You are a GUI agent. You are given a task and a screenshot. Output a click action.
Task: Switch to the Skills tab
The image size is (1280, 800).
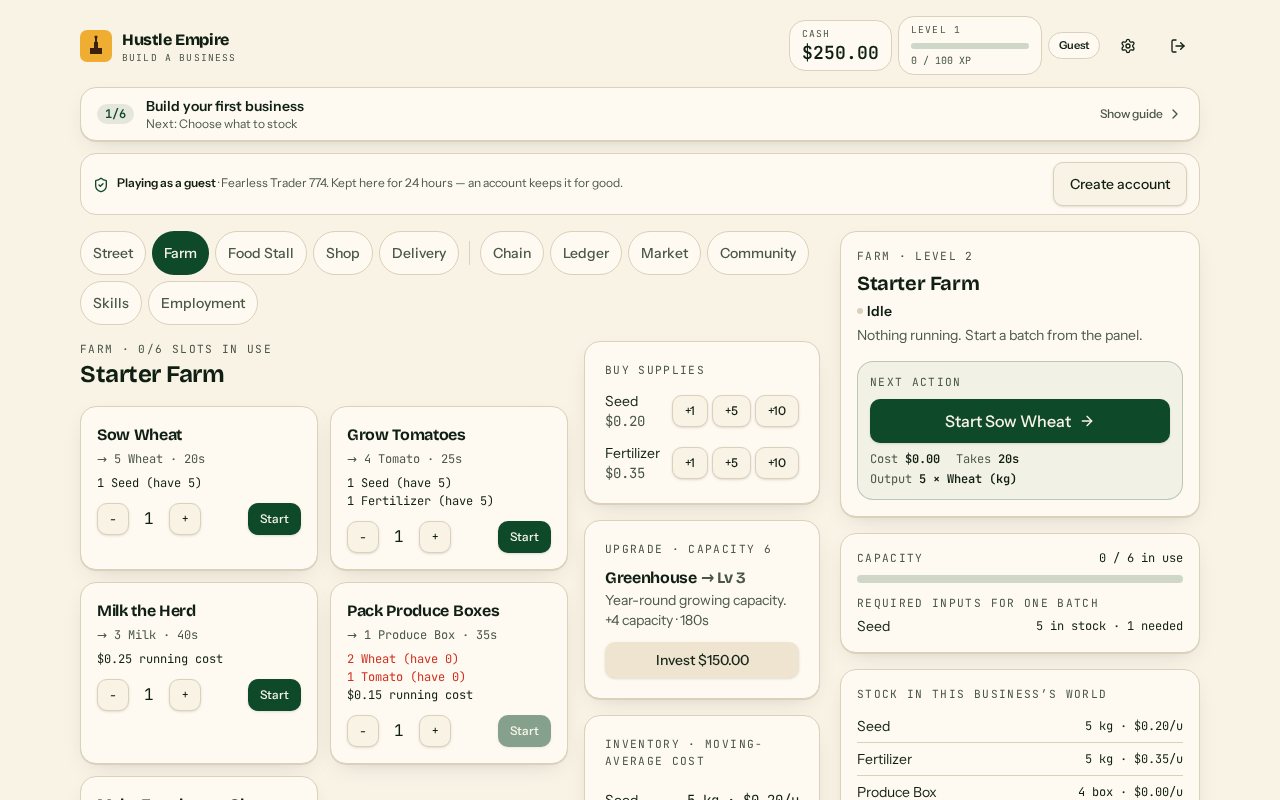tap(111, 303)
